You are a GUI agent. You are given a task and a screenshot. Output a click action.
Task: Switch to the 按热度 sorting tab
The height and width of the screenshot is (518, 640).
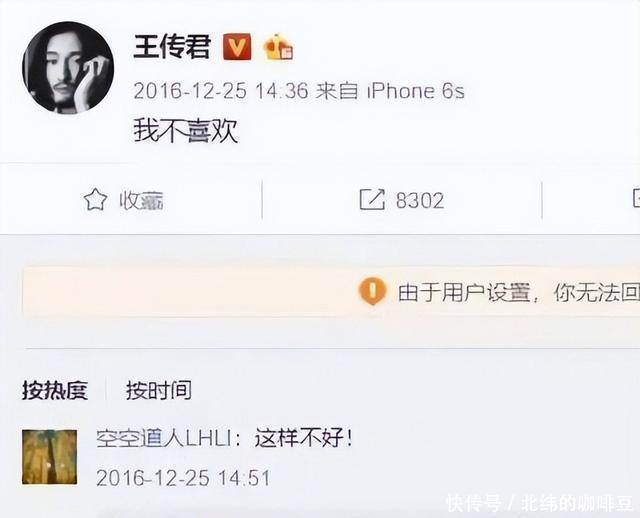coord(55,390)
